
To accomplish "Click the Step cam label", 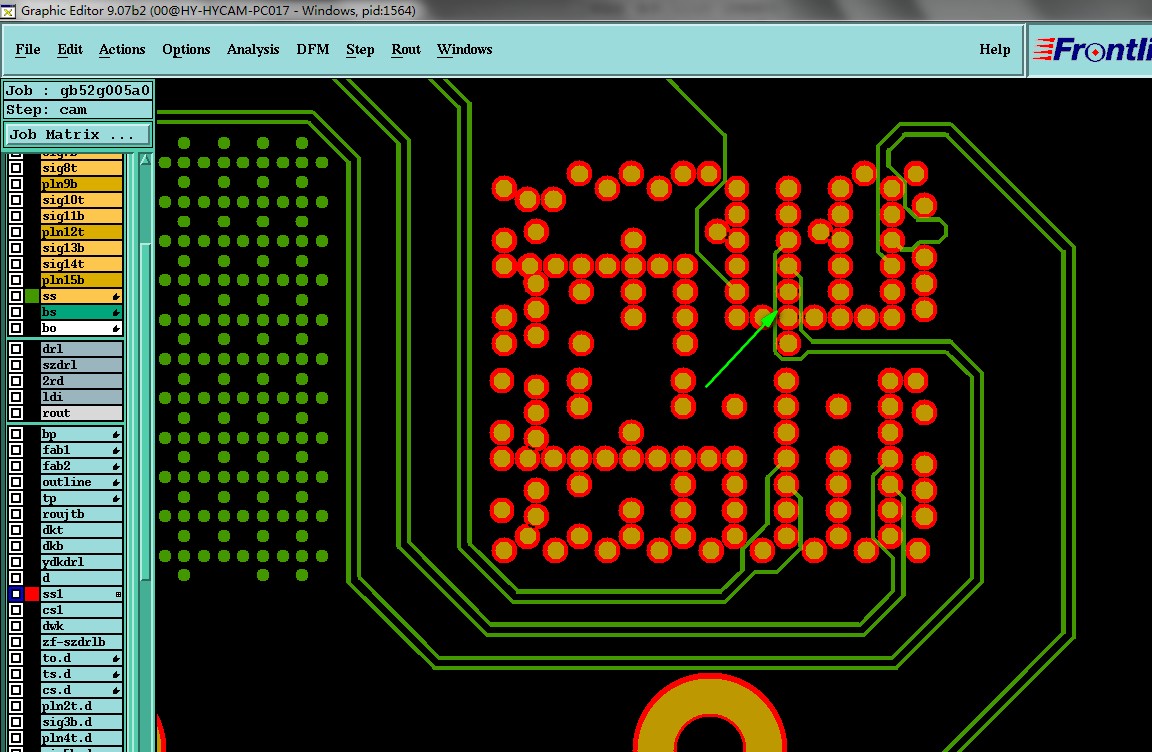I will [78, 109].
